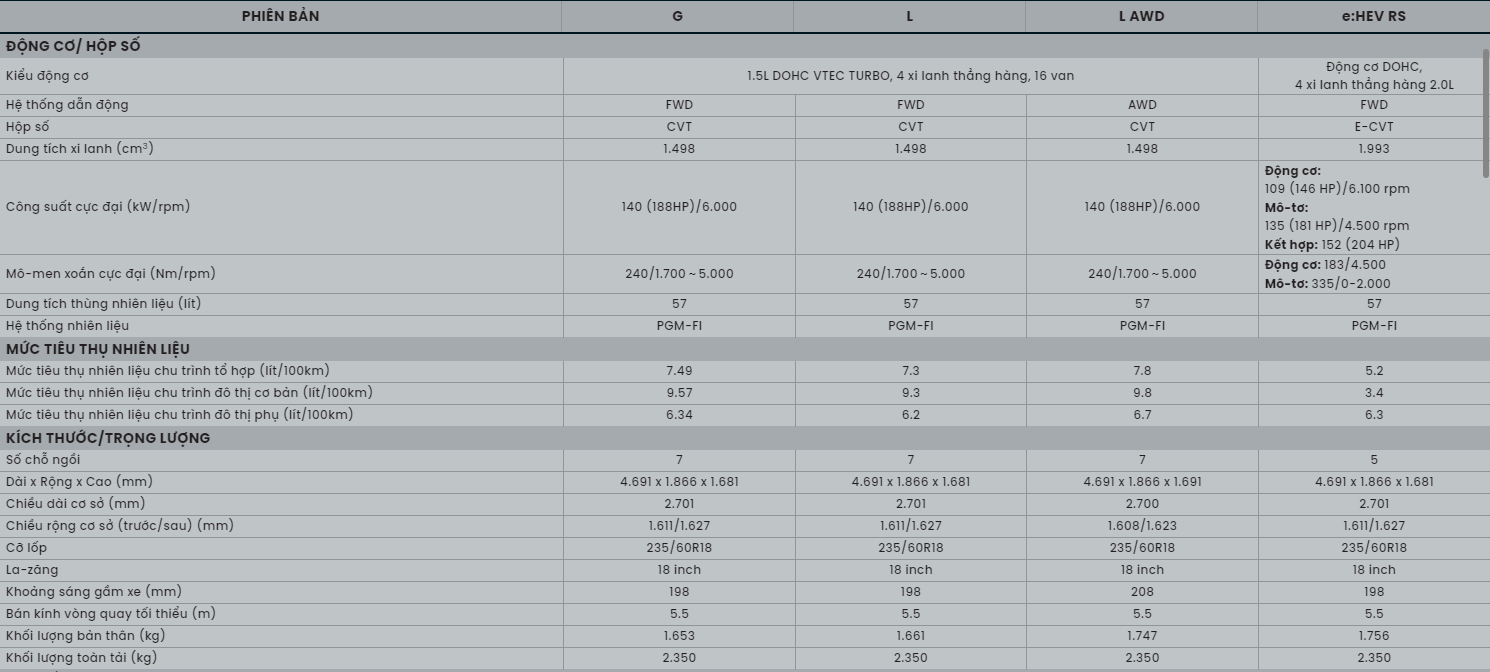Screen dimensions: 1490x672
Task: Click the E-CVT gearbox cell
Action: [x=1374, y=127]
